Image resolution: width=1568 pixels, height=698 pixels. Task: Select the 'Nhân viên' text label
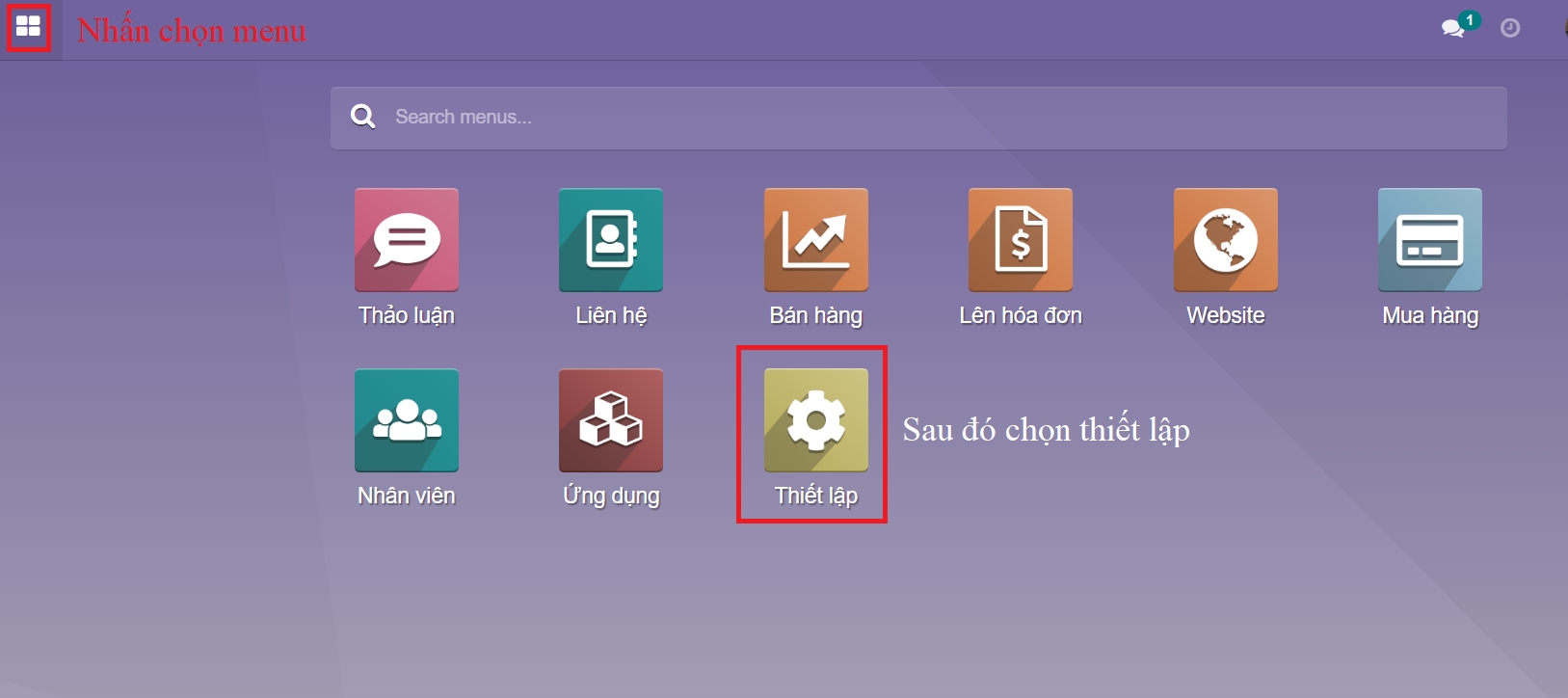point(407,496)
